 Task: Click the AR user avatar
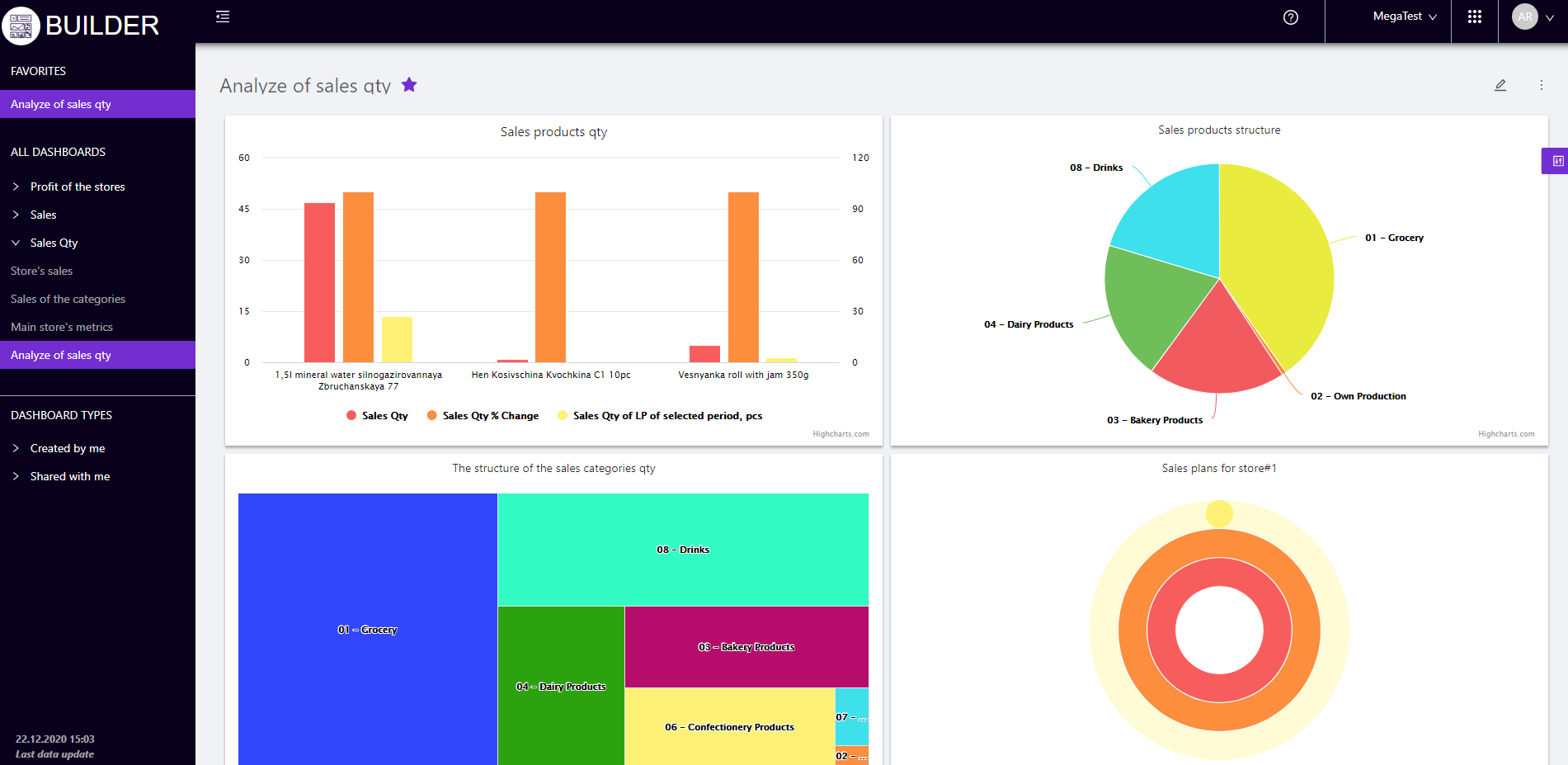(1525, 17)
